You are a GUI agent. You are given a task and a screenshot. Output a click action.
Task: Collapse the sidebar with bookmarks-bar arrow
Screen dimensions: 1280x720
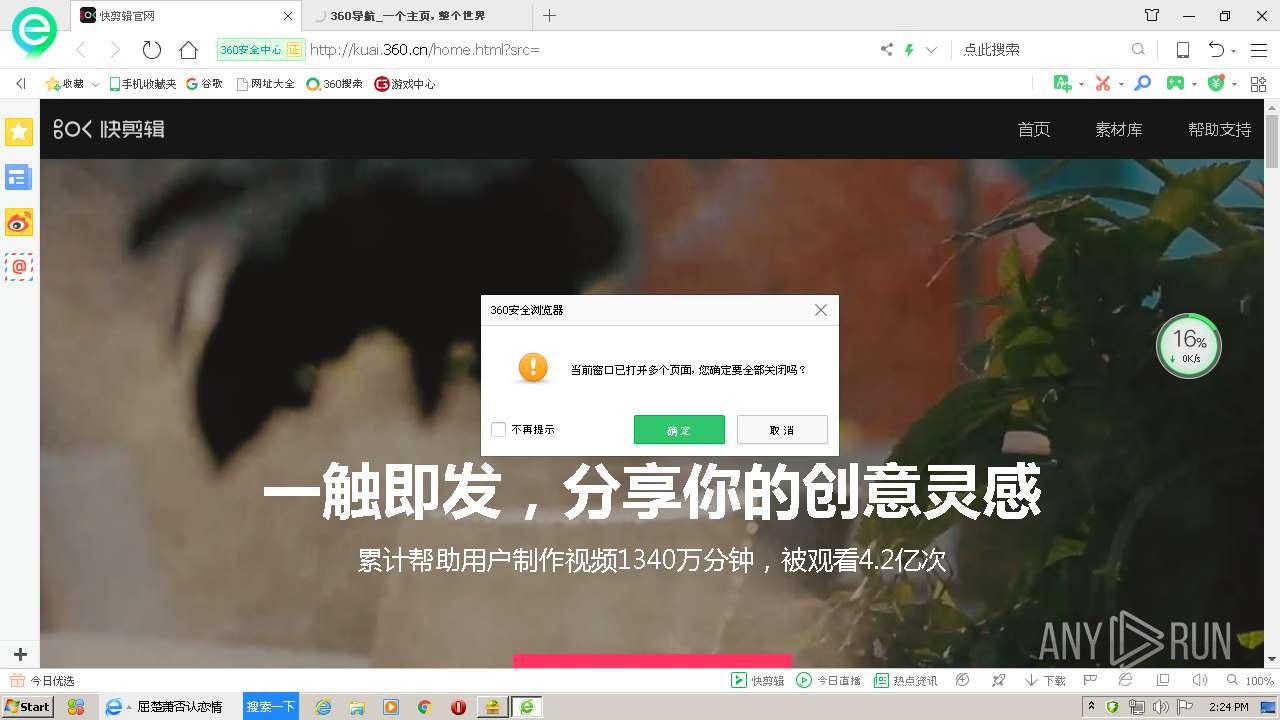pos(20,84)
